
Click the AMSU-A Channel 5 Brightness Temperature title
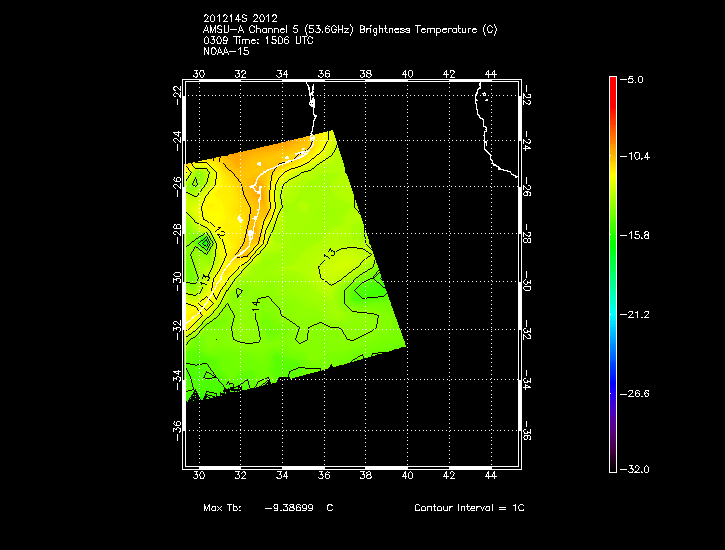pos(349,29)
